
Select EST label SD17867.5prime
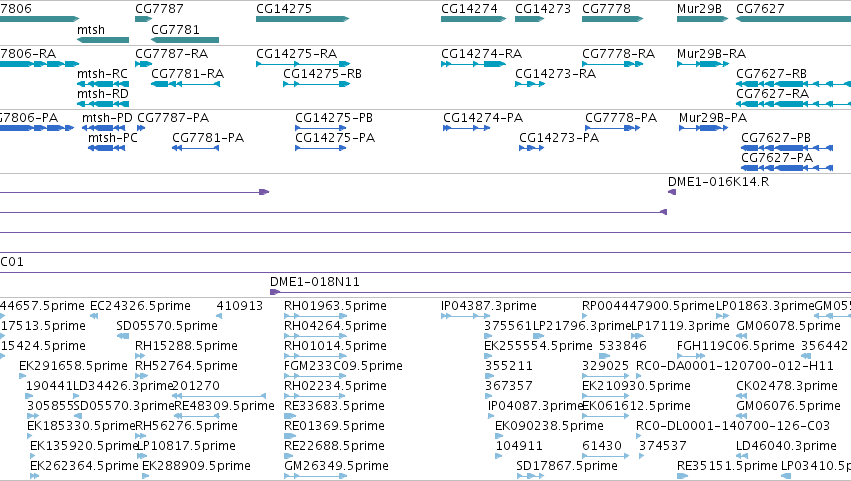coord(567,466)
